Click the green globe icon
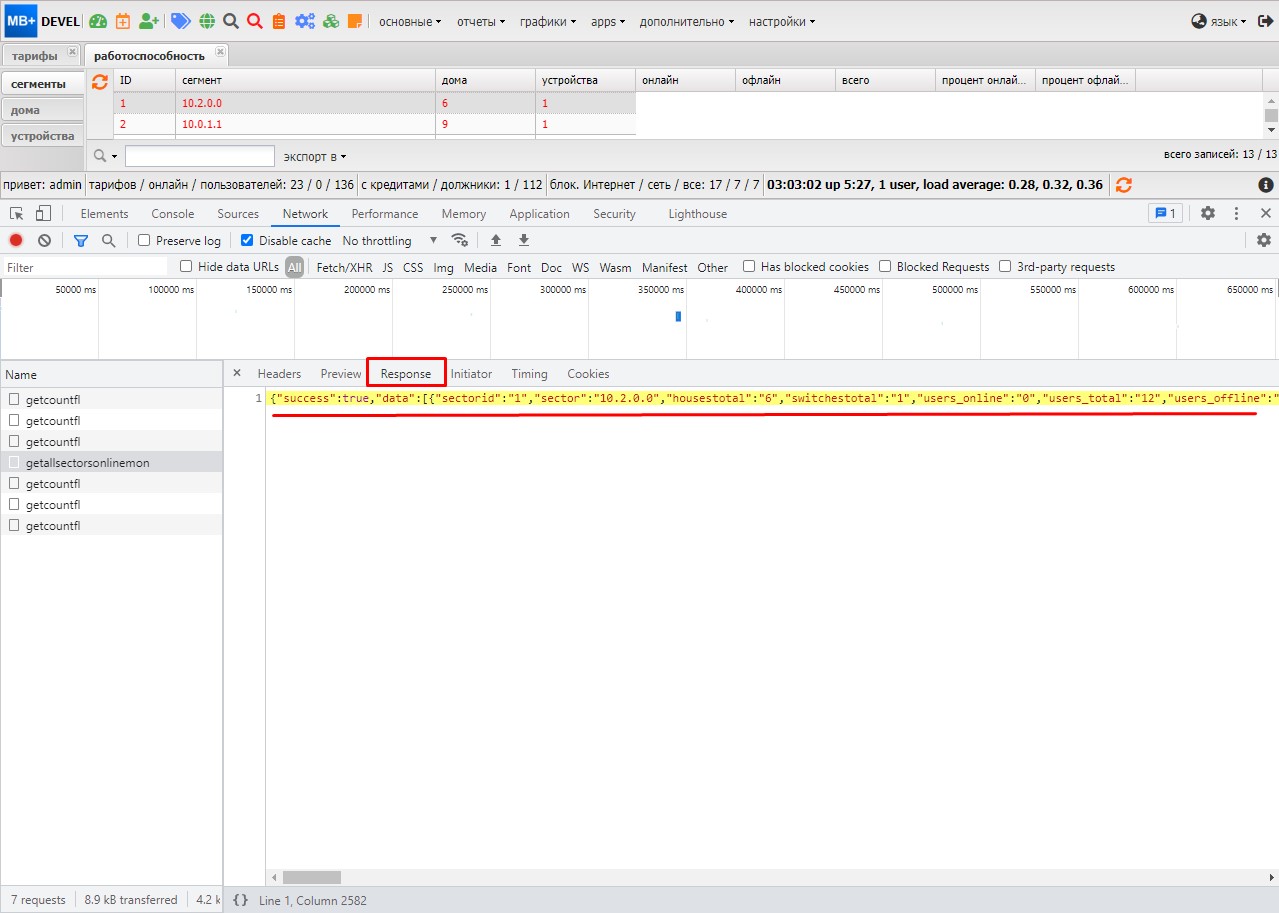Screen dimensions: 1279x913 click(207, 21)
